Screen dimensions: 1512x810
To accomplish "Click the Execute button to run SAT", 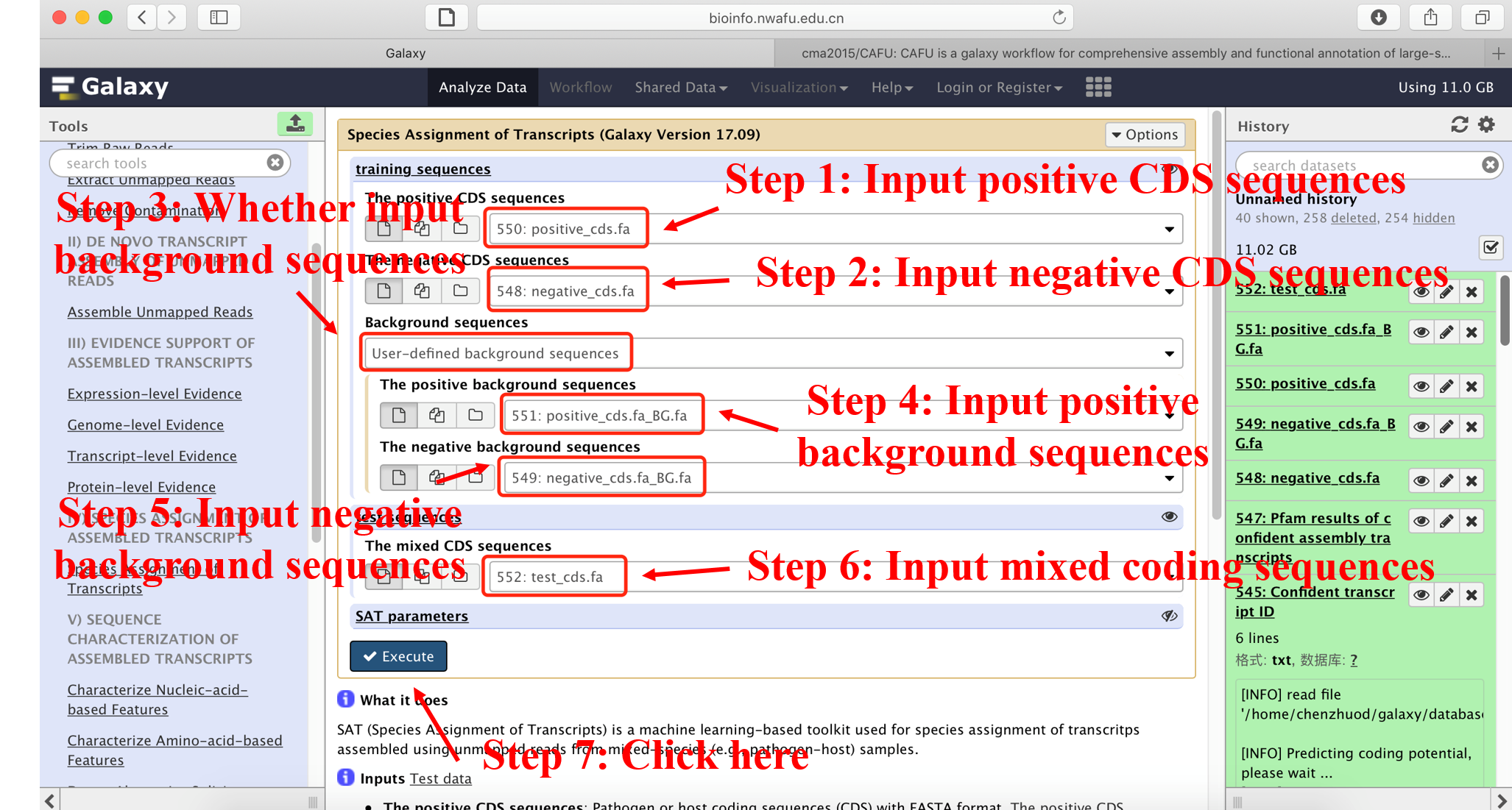I will (x=398, y=656).
